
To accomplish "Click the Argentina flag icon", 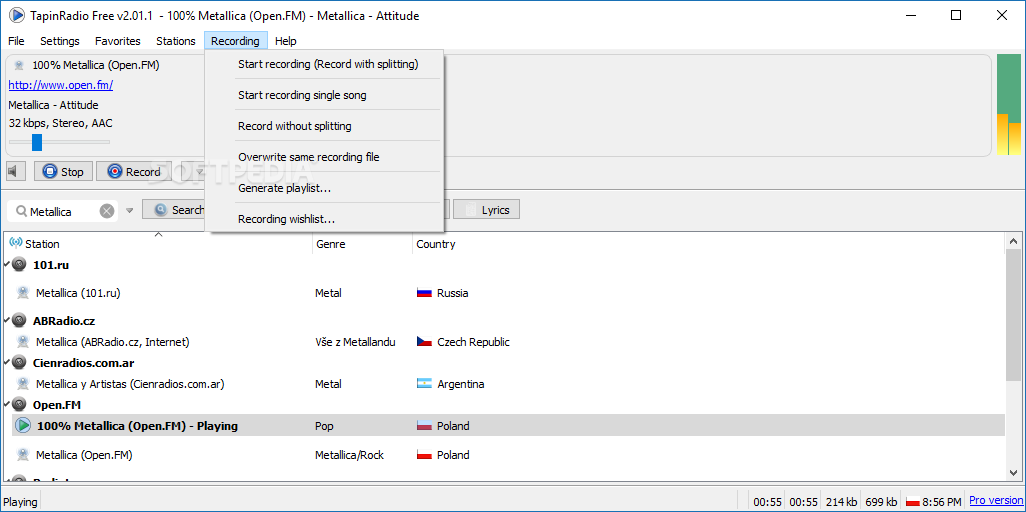I will pos(424,384).
